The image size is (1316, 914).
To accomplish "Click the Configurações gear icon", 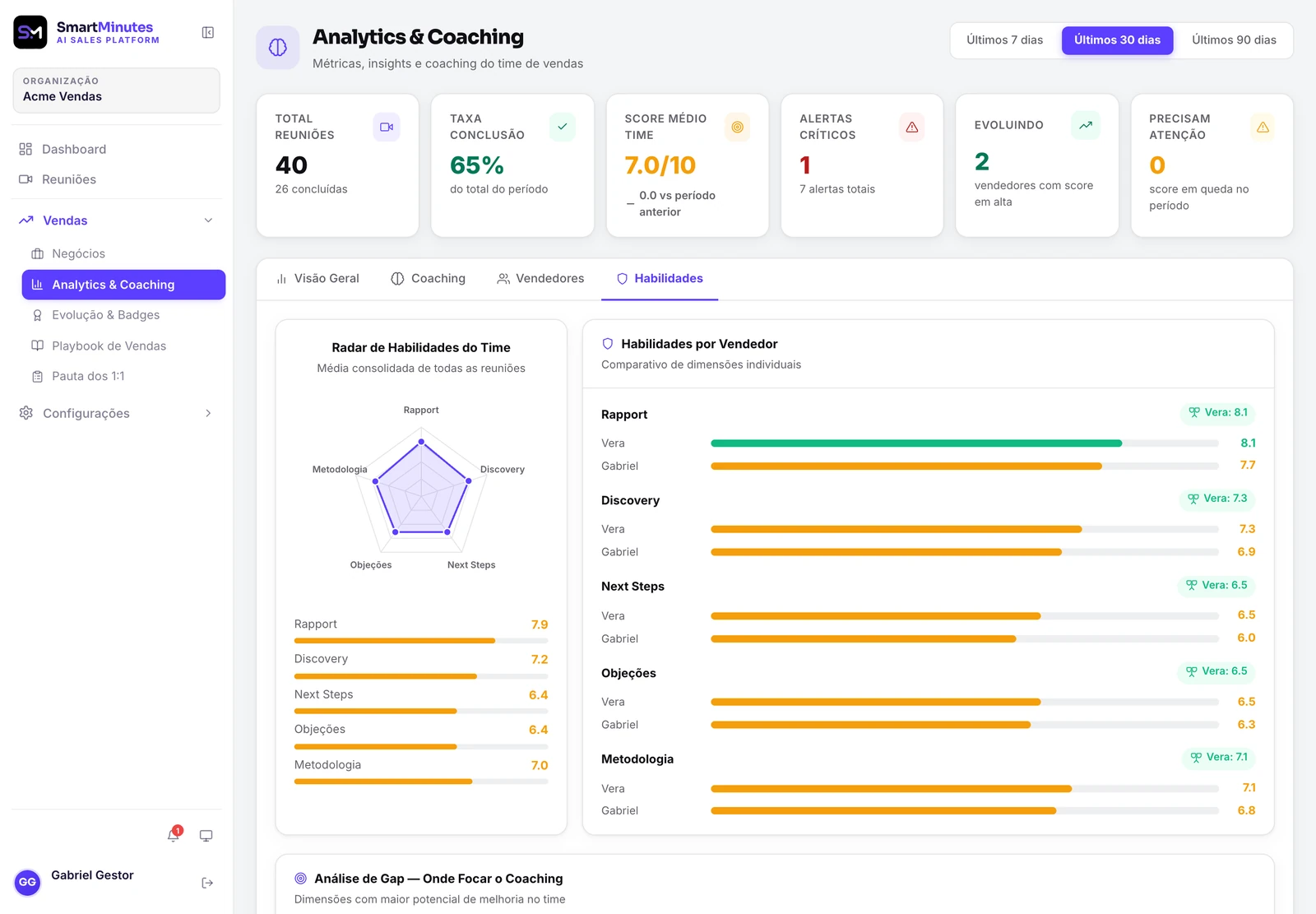I will pyautogui.click(x=26, y=413).
